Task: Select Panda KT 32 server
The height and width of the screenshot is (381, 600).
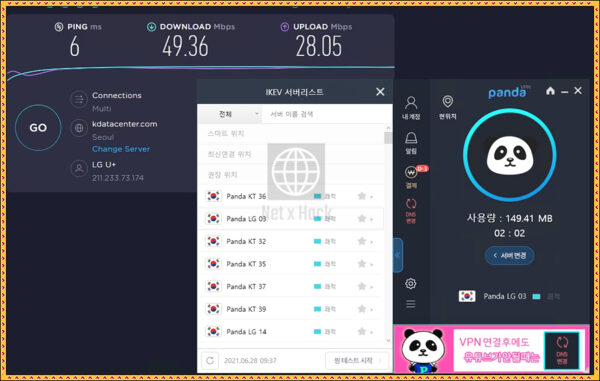Action: [x=292, y=241]
